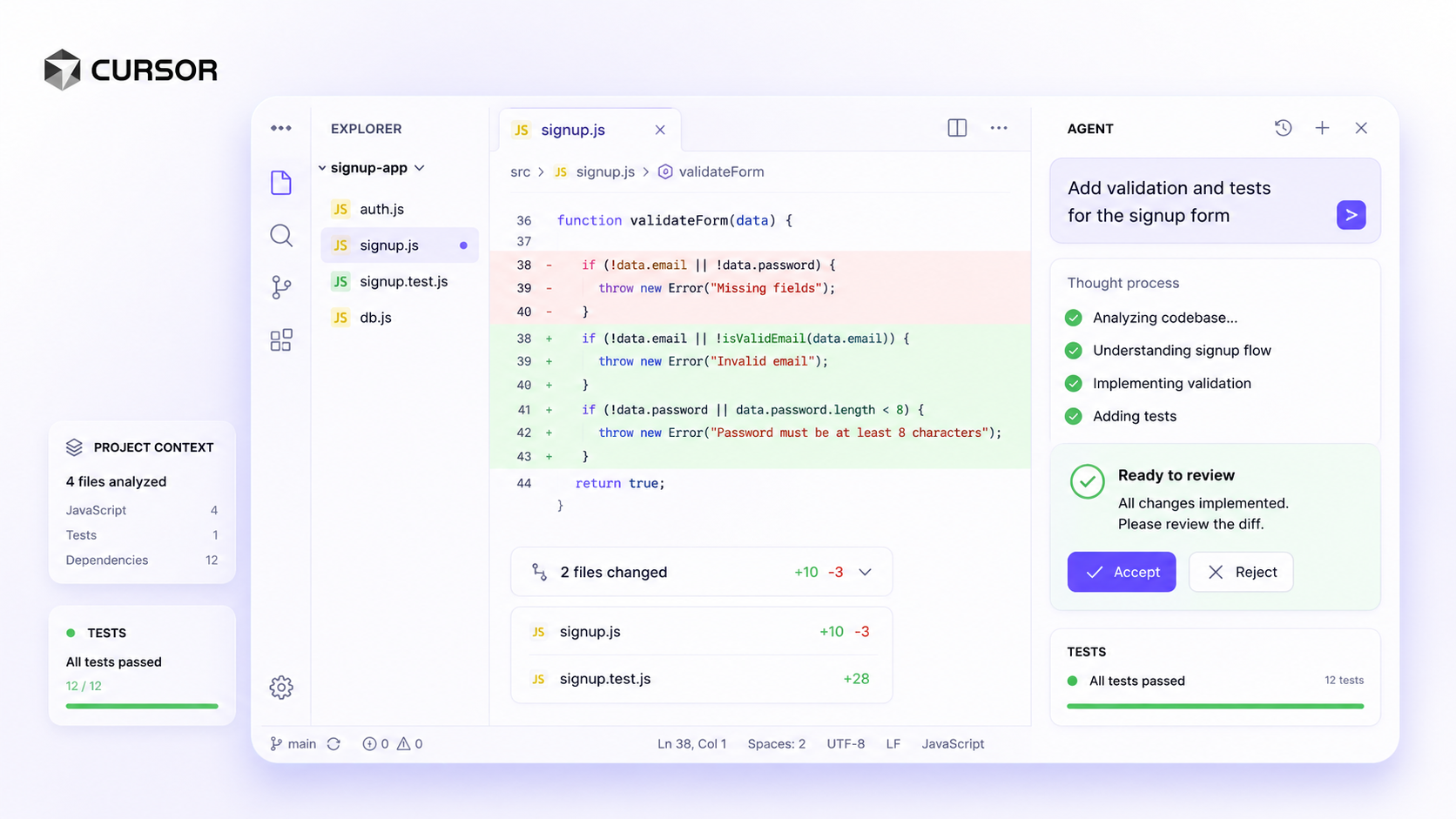This screenshot has width=1456, height=819.
Task: Reject the agent changes
Action: click(1241, 572)
